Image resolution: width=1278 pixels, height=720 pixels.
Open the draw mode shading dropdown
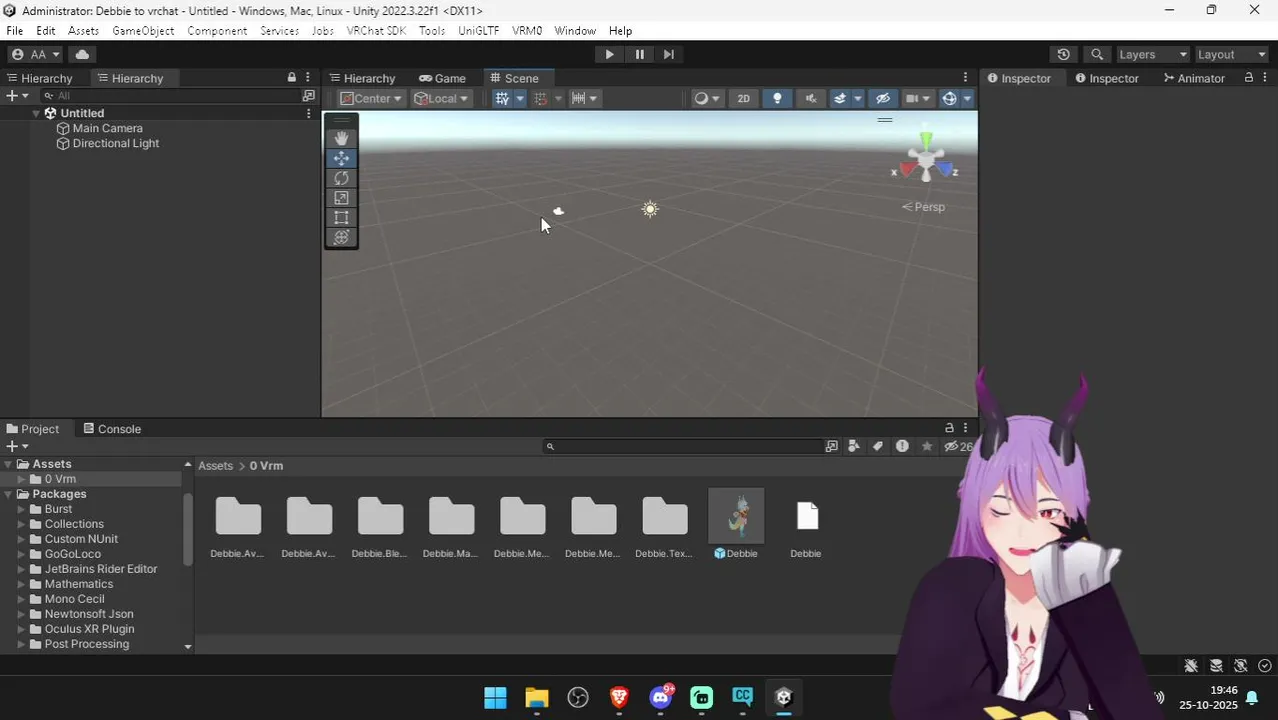(x=707, y=98)
